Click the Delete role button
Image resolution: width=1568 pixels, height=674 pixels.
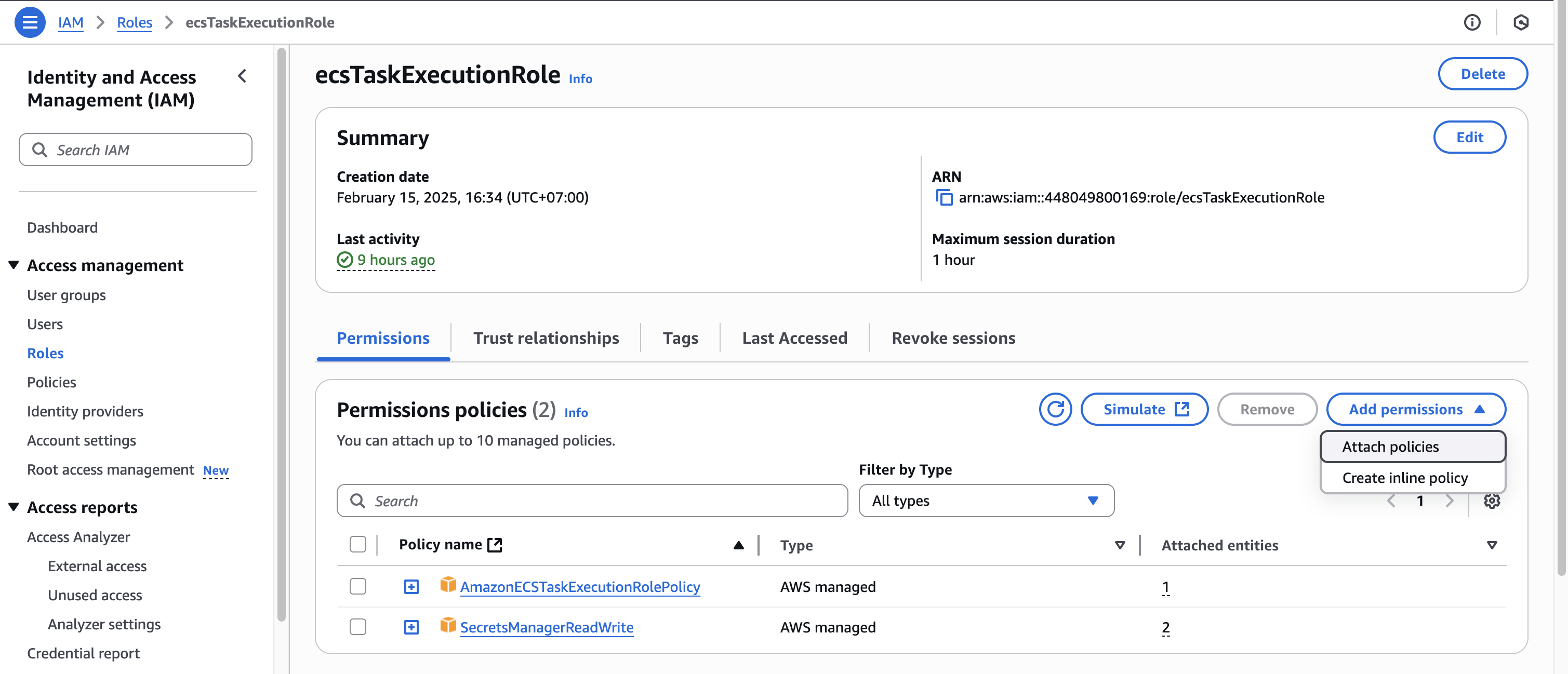click(x=1482, y=74)
